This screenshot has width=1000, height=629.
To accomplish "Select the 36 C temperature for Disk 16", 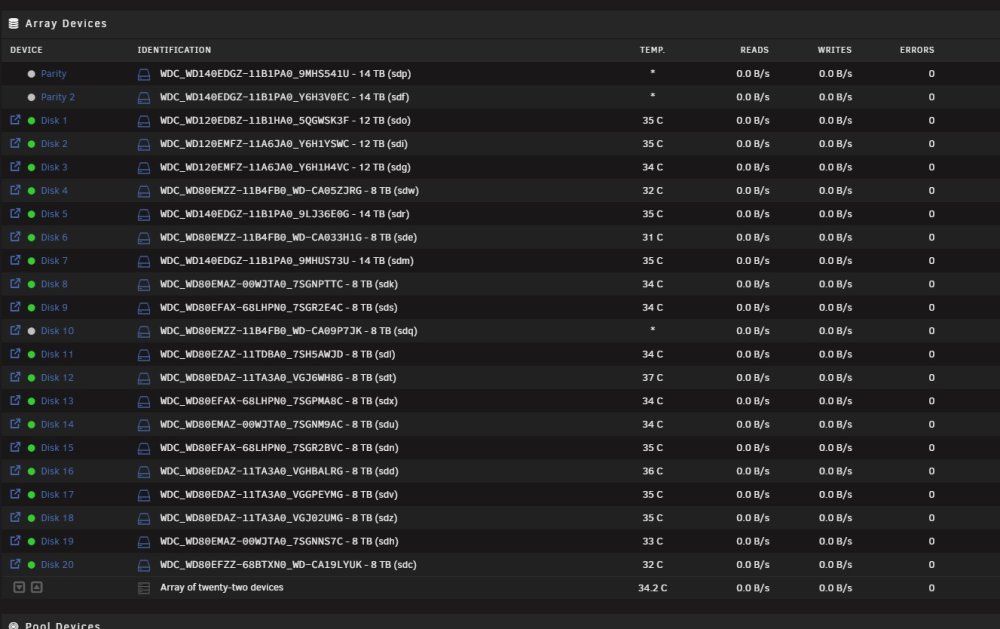I will [652, 471].
